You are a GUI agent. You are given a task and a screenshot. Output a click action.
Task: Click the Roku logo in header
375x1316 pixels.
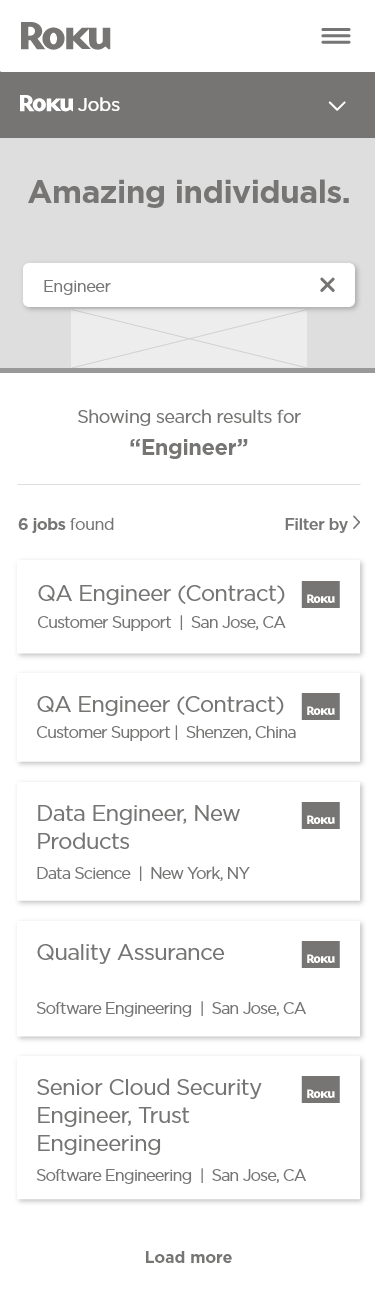tap(66, 36)
